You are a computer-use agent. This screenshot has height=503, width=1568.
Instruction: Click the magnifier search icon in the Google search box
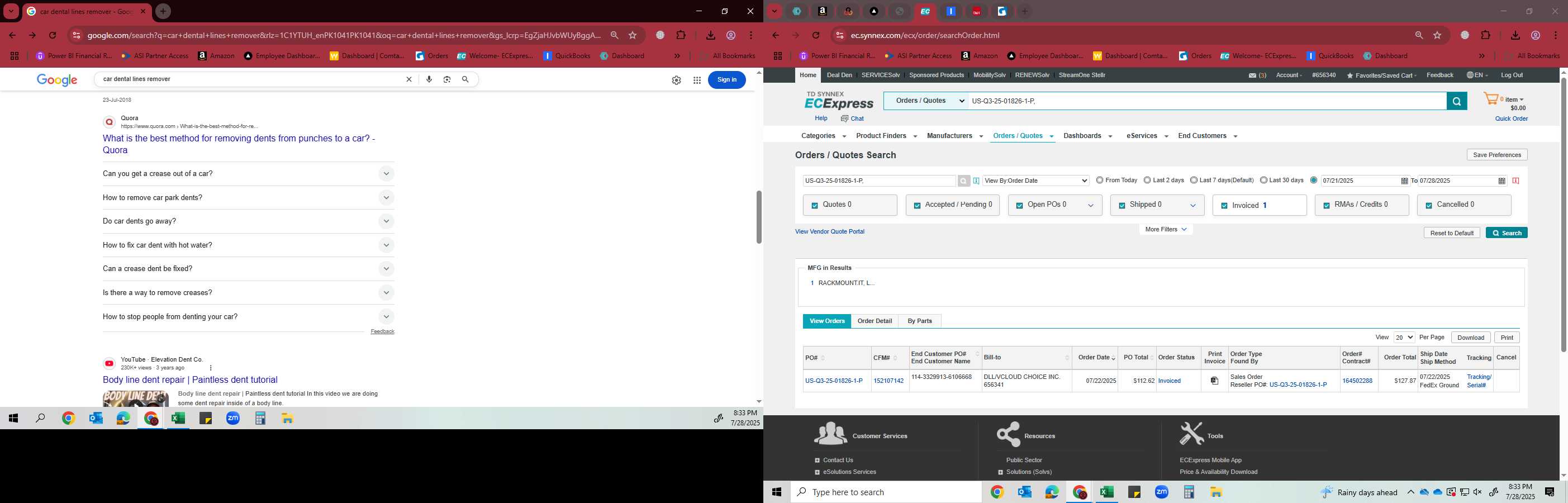[465, 79]
